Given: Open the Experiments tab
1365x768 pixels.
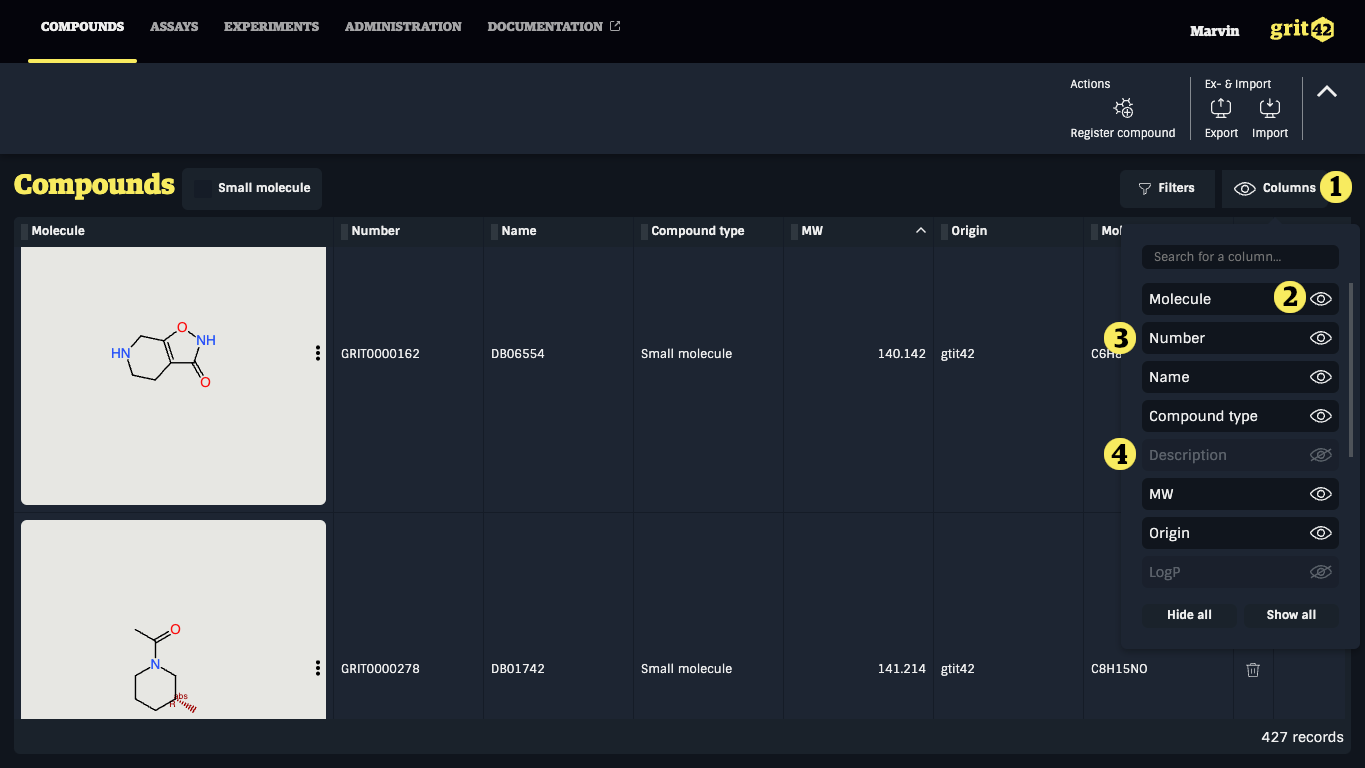Looking at the screenshot, I should click(271, 27).
